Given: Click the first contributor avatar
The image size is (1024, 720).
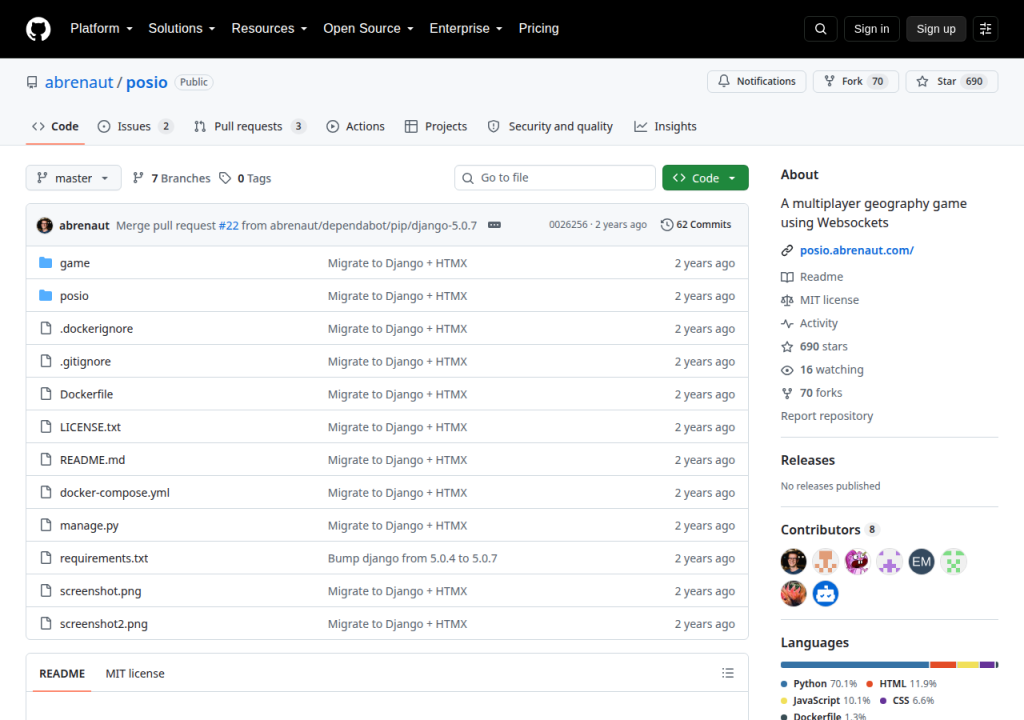Looking at the screenshot, I should [x=793, y=561].
